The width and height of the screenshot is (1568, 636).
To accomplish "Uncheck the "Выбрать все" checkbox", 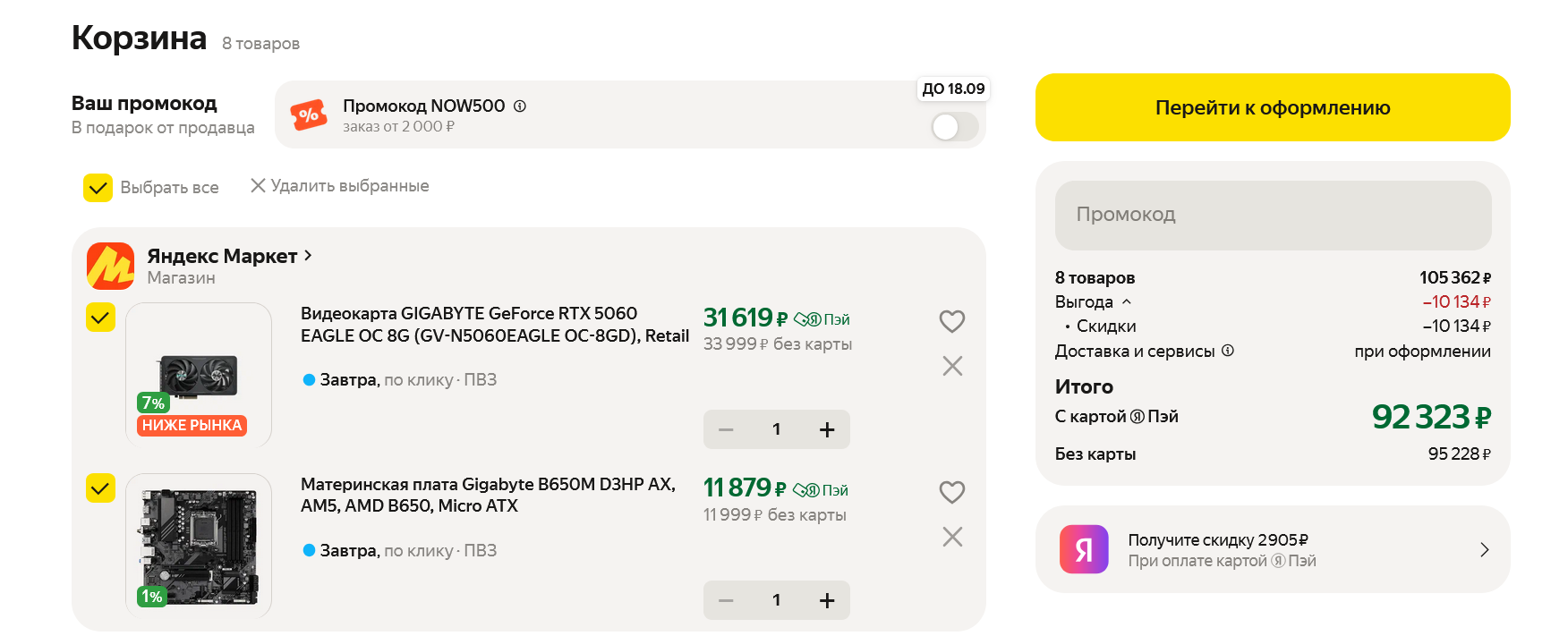I will coord(98,188).
